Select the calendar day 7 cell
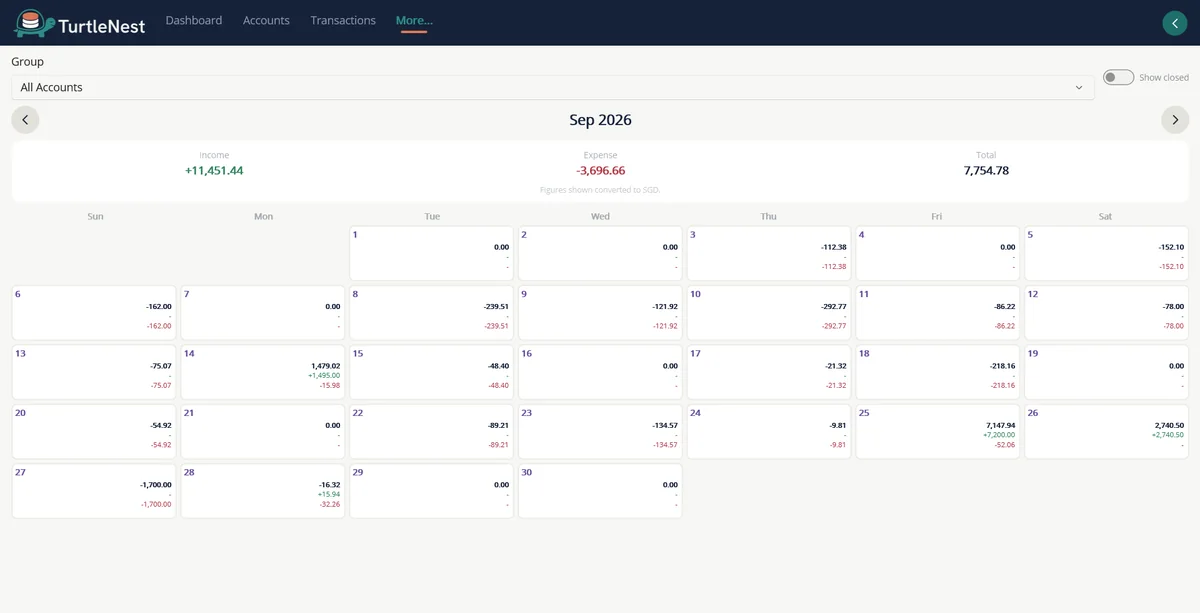This screenshot has height=613, width=1200. click(263, 313)
